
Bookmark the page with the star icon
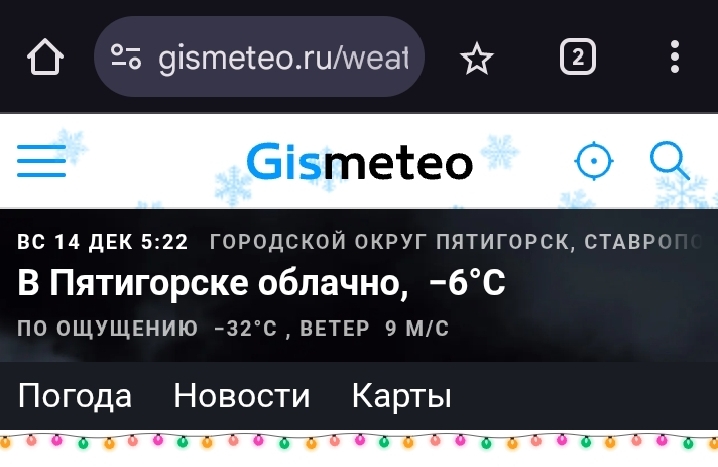[x=477, y=58]
